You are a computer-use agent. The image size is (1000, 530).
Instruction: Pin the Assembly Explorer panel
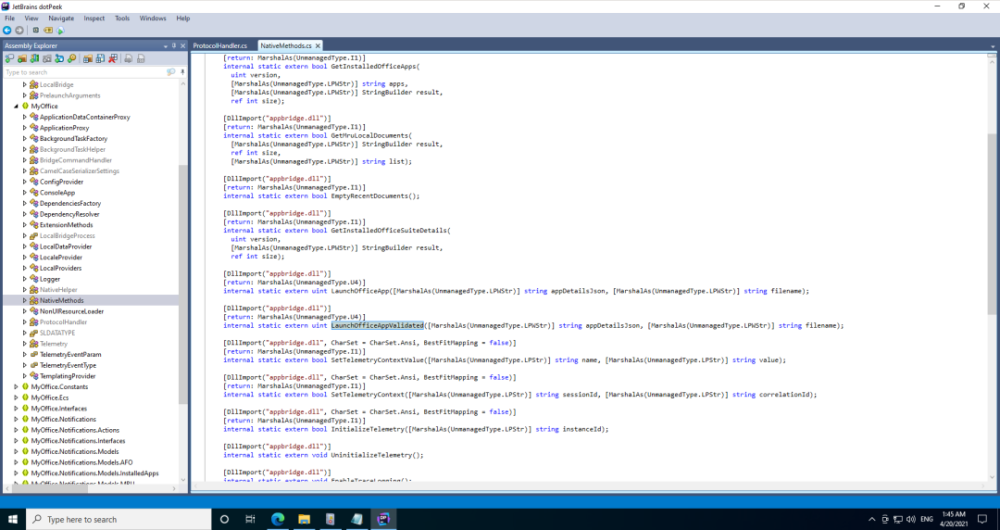point(173,46)
